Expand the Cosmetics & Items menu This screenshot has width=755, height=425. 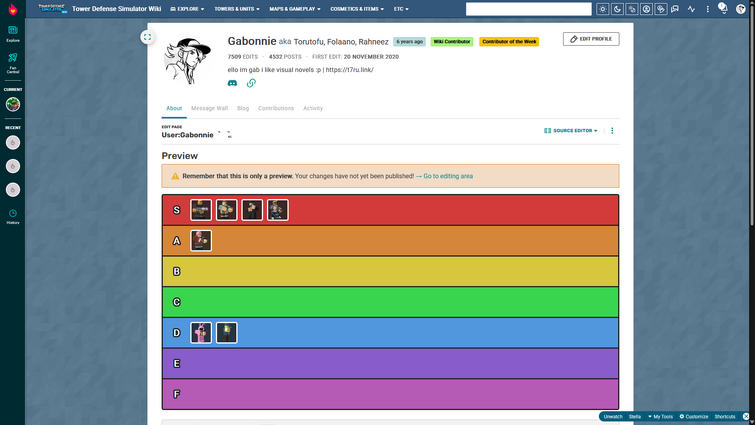(357, 9)
